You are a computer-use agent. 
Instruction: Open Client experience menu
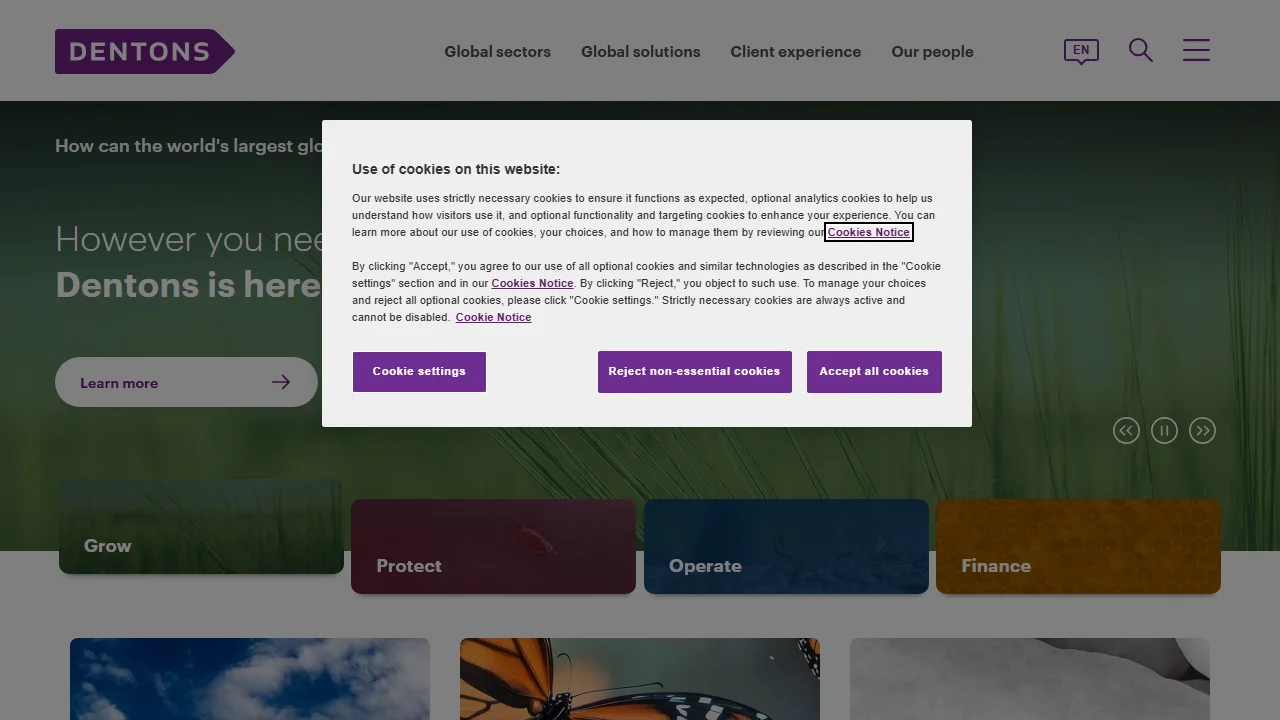click(795, 52)
